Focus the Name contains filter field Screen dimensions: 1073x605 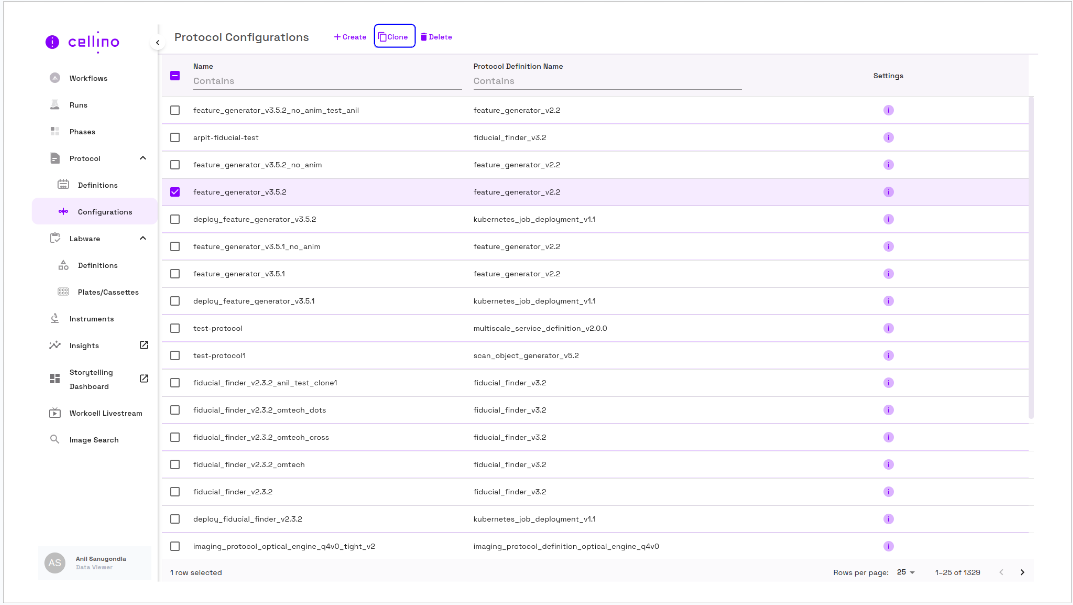[x=326, y=81]
